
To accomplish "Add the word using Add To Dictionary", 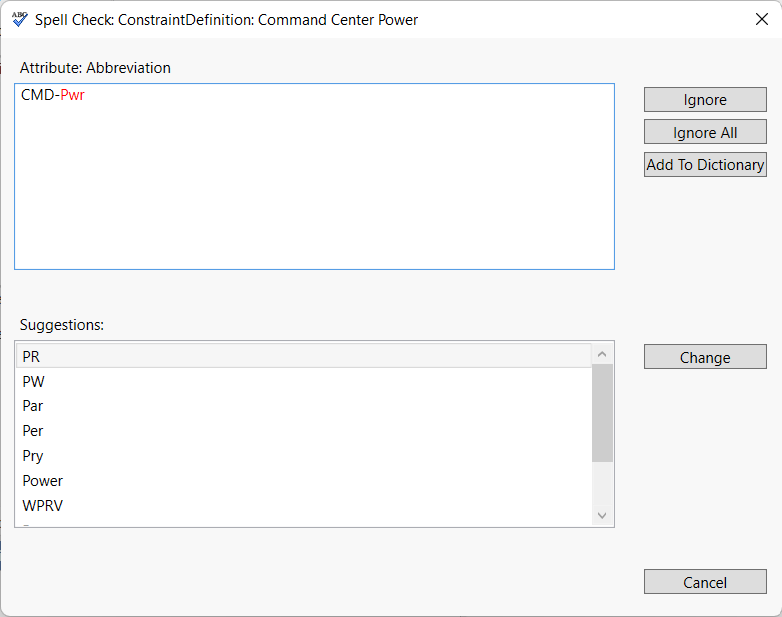I will coord(705,165).
